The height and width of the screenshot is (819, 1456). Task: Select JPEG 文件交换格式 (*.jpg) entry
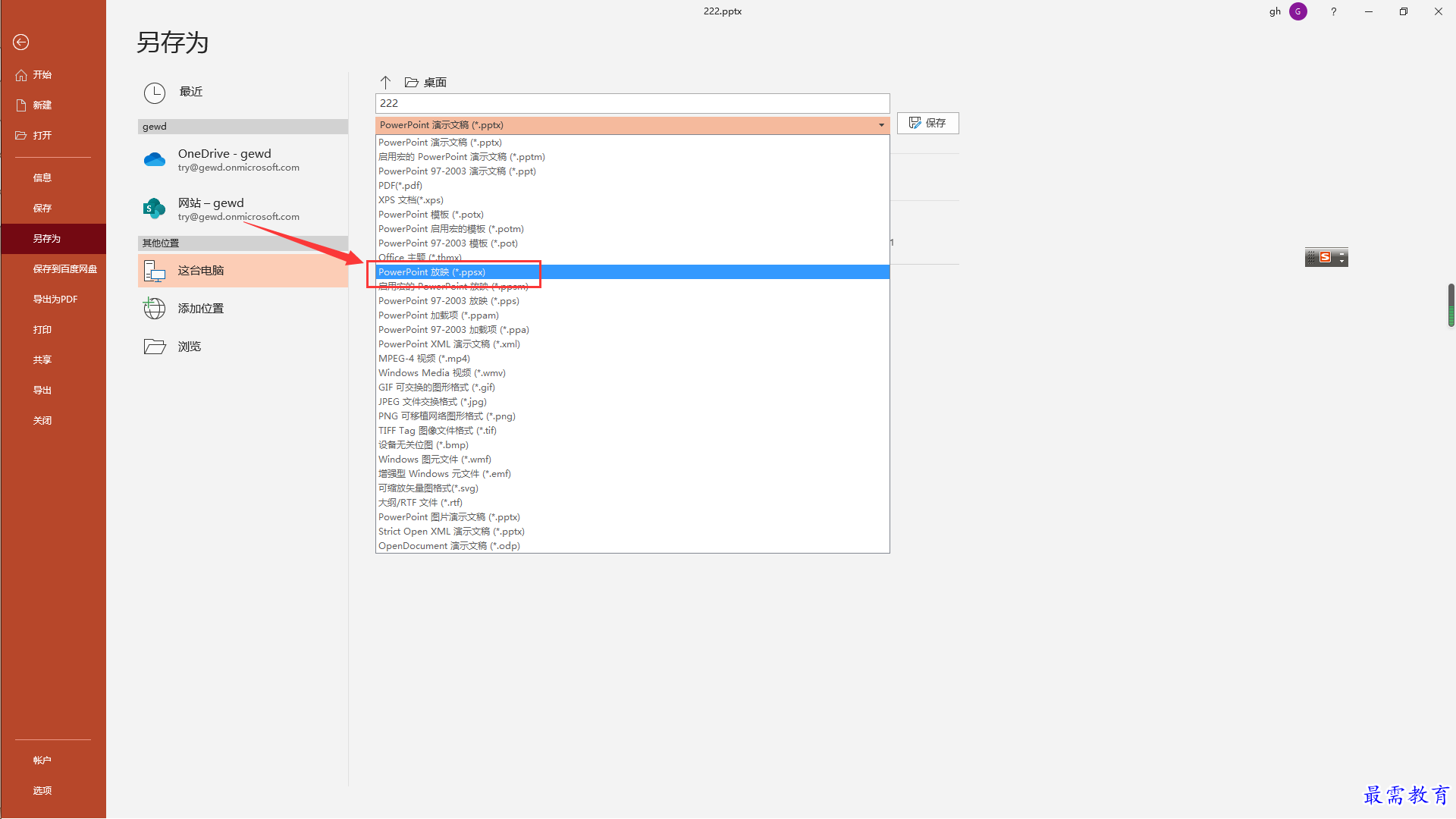632,402
